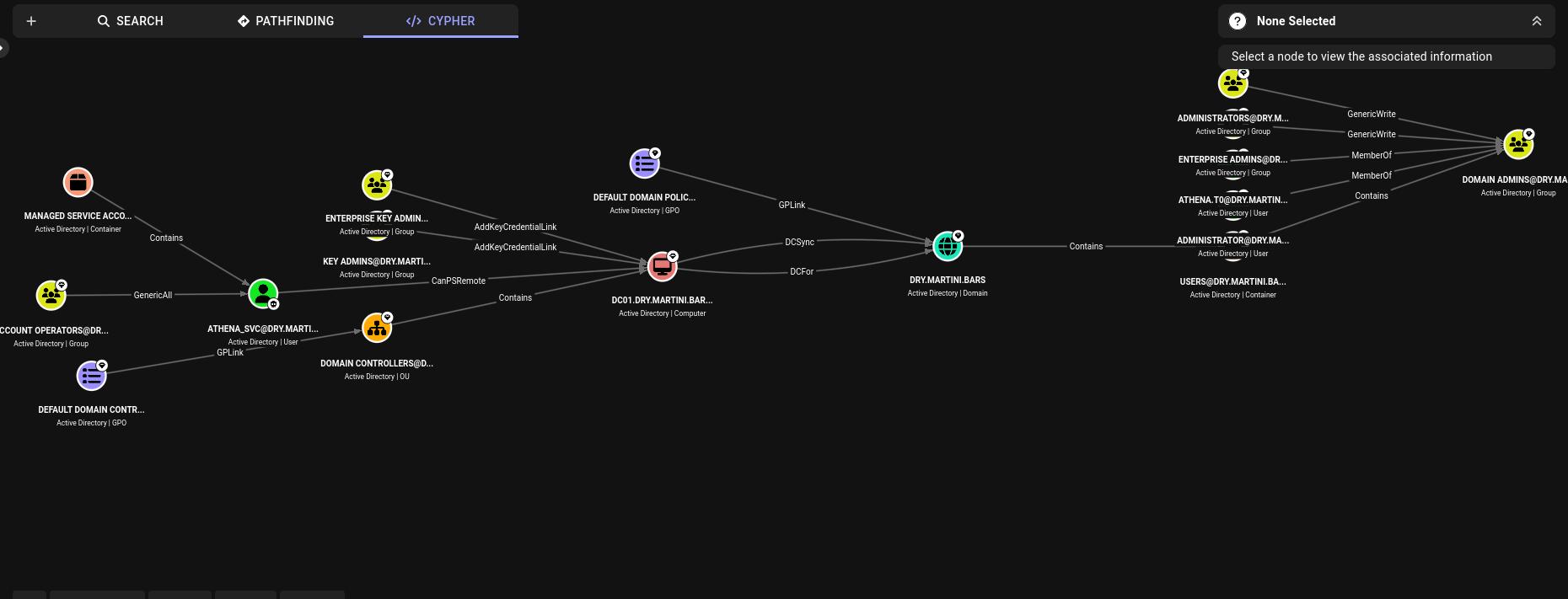Viewport: 1568px width, 599px height.
Task: Click the ADMINISTRATOR@DRY.MA... user label
Action: tap(1233, 240)
